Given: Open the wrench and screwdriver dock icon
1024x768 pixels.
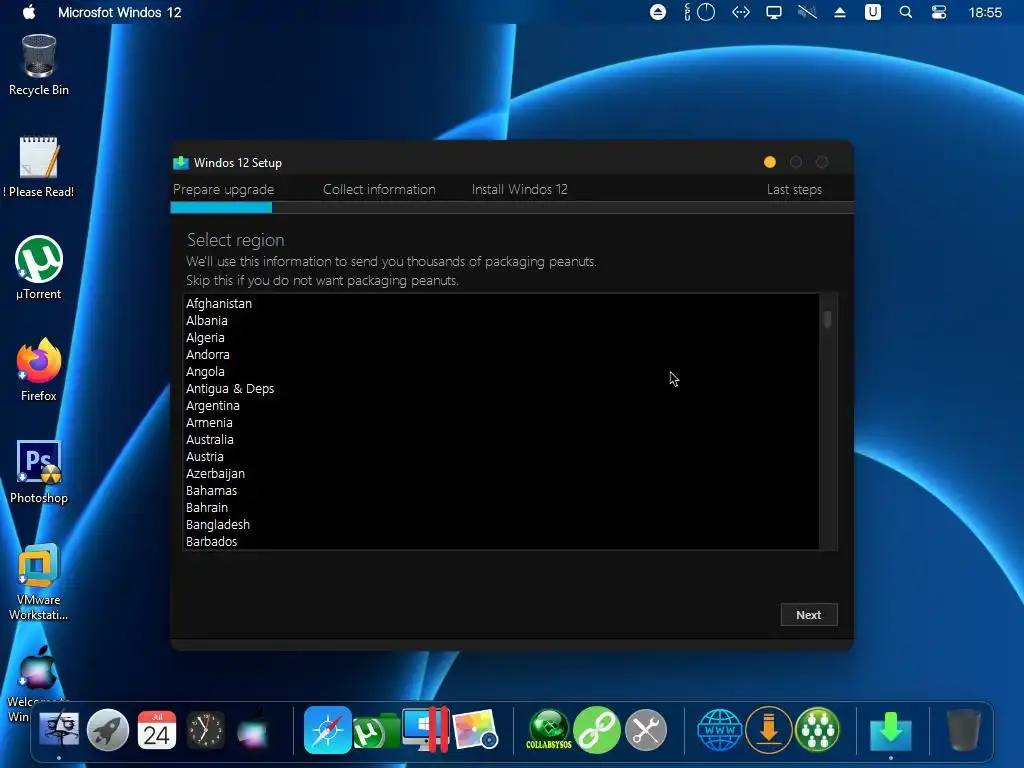Looking at the screenshot, I should tap(646, 729).
